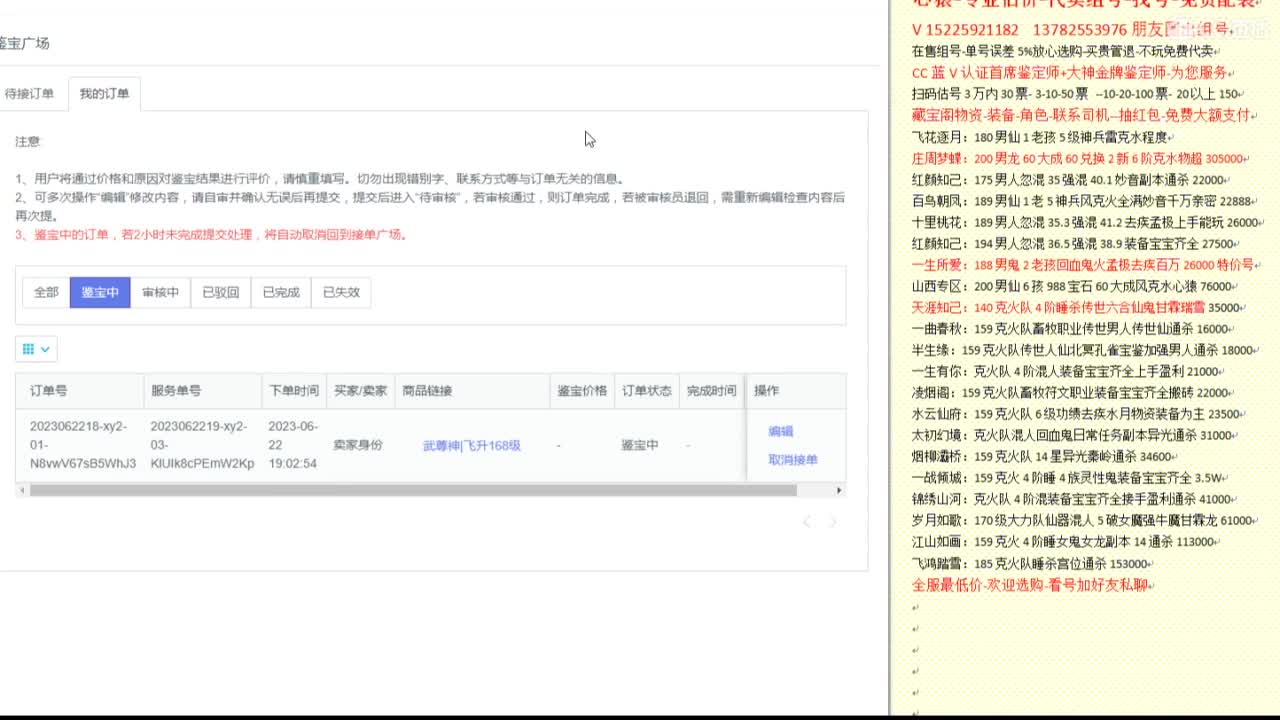Click the previous page arrow
1280x720 pixels.
click(808, 521)
